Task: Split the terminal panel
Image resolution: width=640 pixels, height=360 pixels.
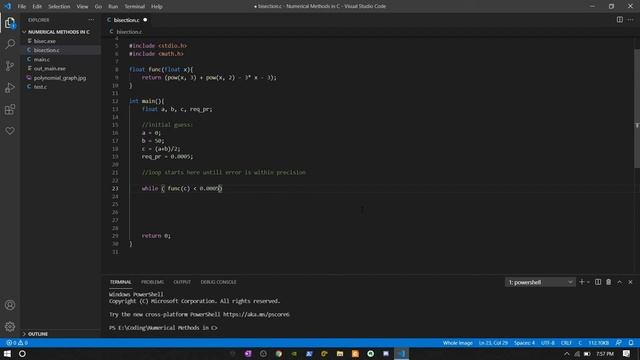Action: [x=598, y=282]
